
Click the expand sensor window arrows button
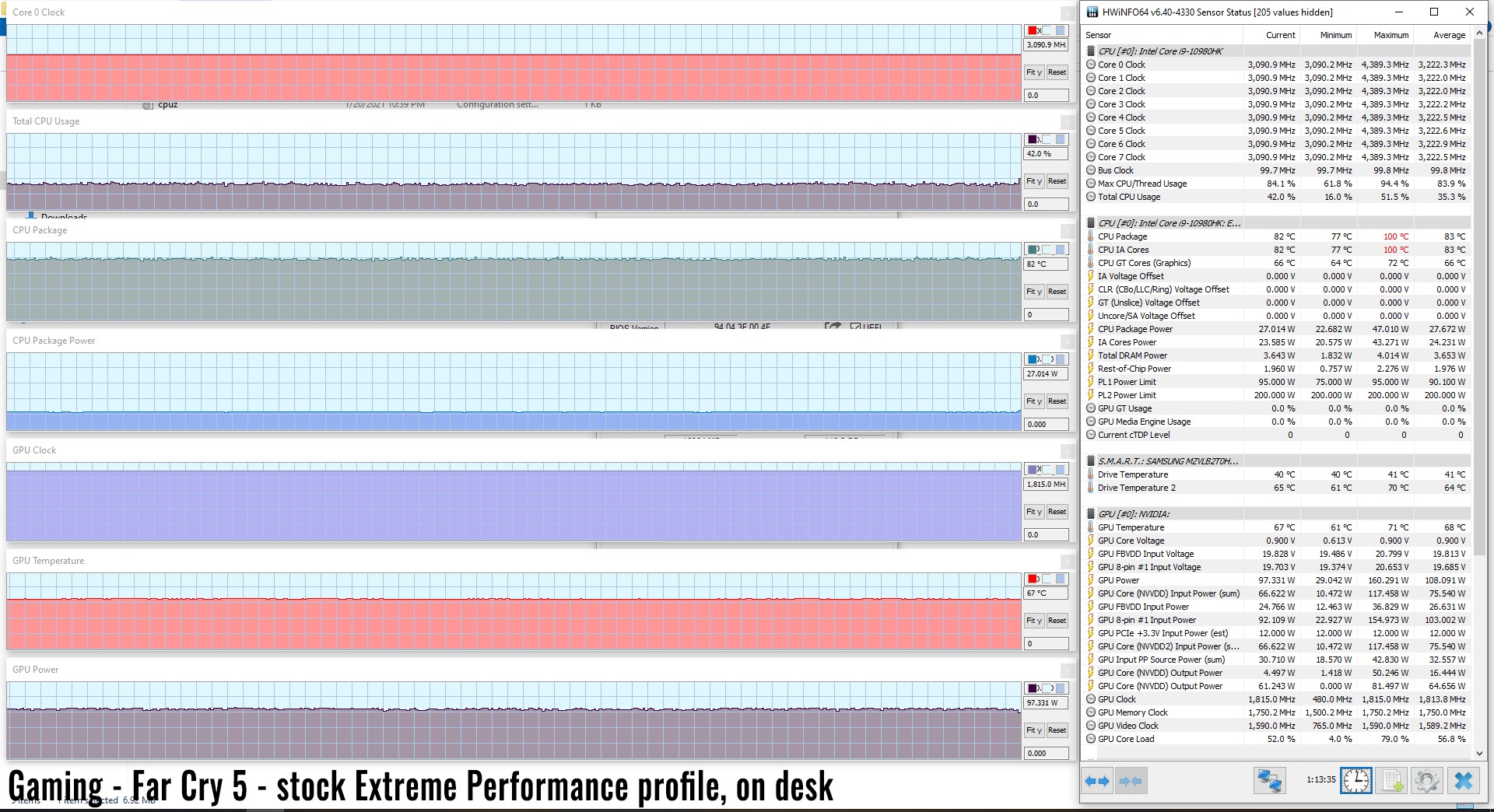click(1097, 781)
